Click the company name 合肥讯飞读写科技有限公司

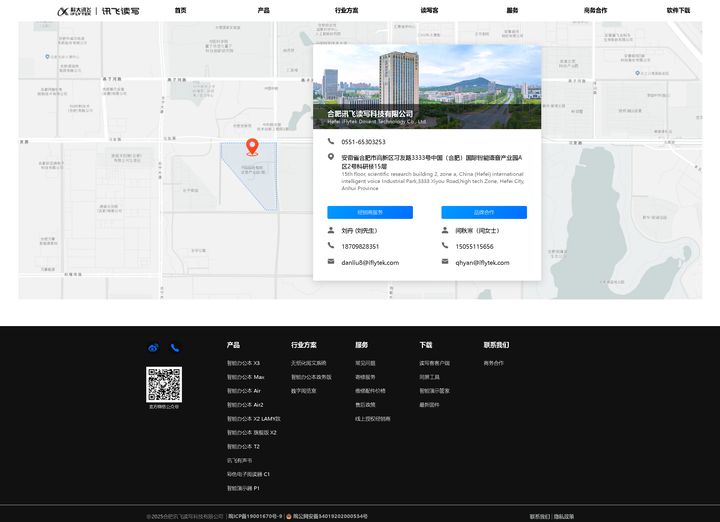(370, 113)
